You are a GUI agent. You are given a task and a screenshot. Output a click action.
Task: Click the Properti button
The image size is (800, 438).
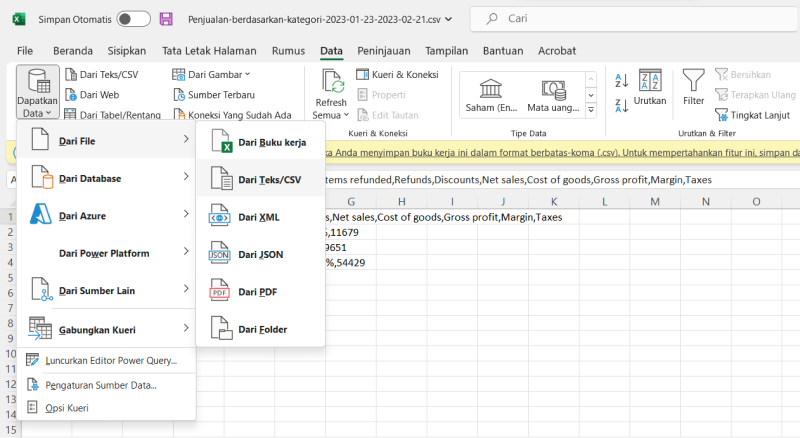click(x=381, y=95)
